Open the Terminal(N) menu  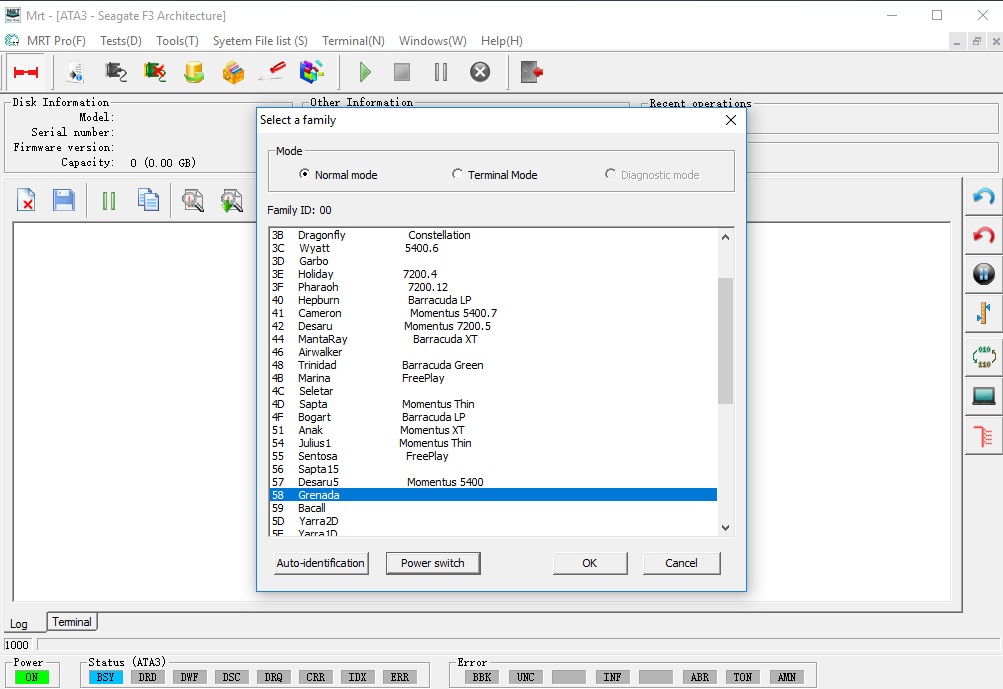353,41
